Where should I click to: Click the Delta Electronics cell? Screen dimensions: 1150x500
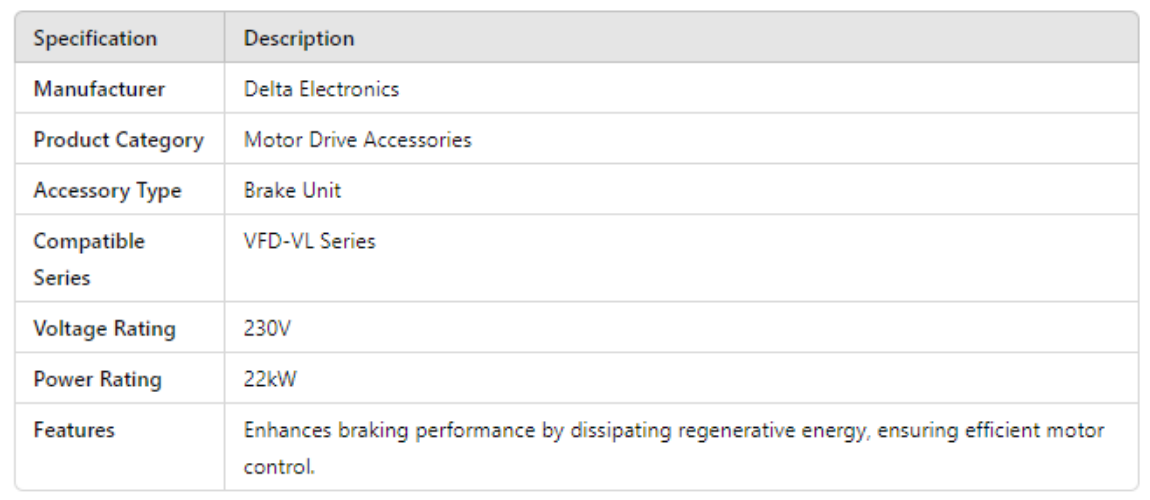click(x=321, y=89)
